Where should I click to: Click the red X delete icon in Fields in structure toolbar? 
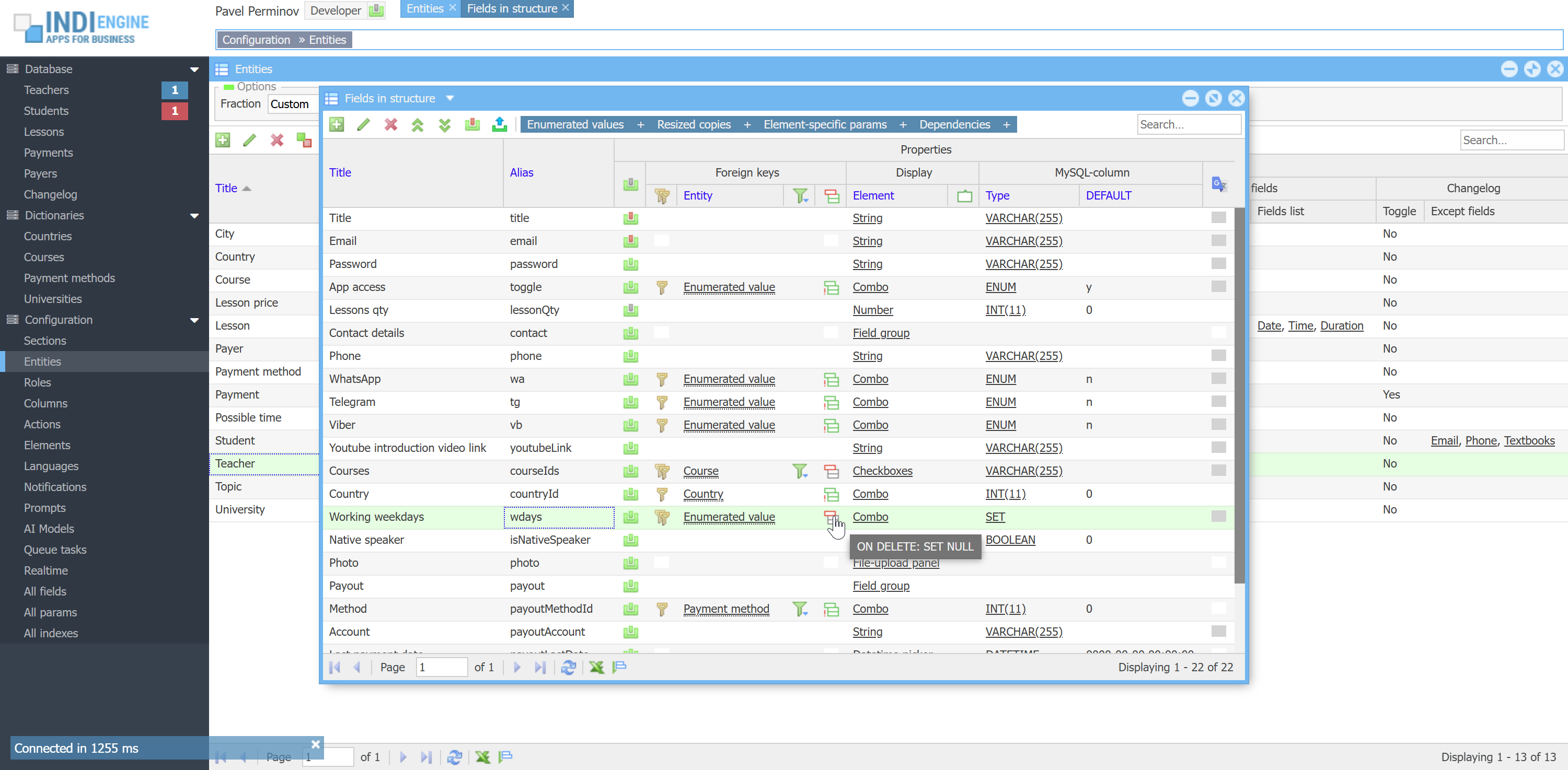click(x=391, y=124)
